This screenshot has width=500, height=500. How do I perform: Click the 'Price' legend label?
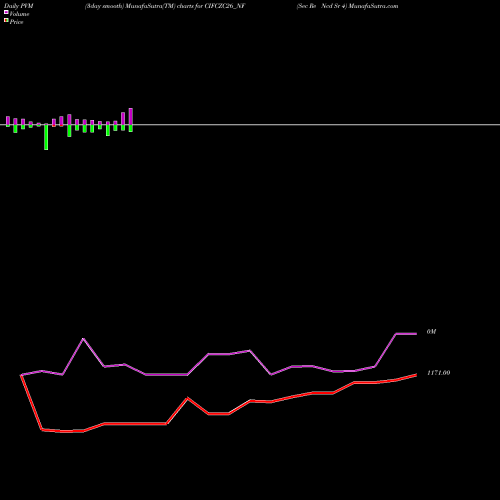(16, 22)
